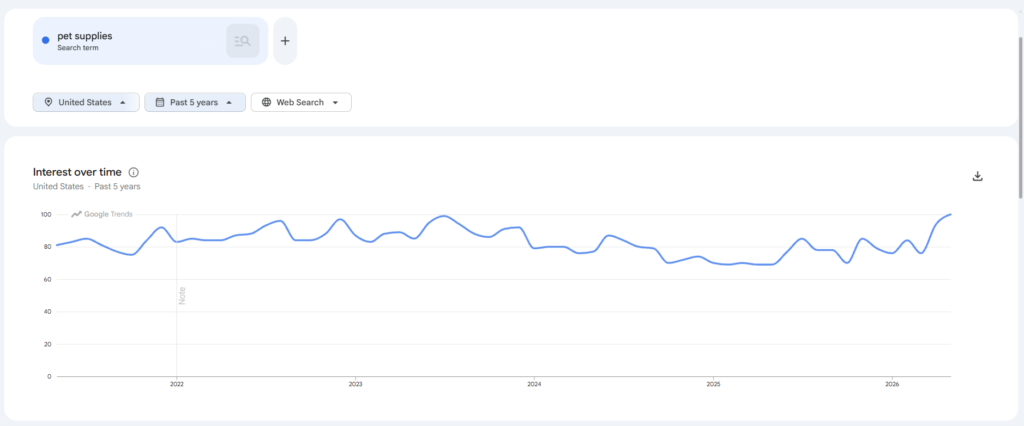The image size is (1024, 426).
Task: Click the 2026 label on the time axis
Action: tap(892, 384)
